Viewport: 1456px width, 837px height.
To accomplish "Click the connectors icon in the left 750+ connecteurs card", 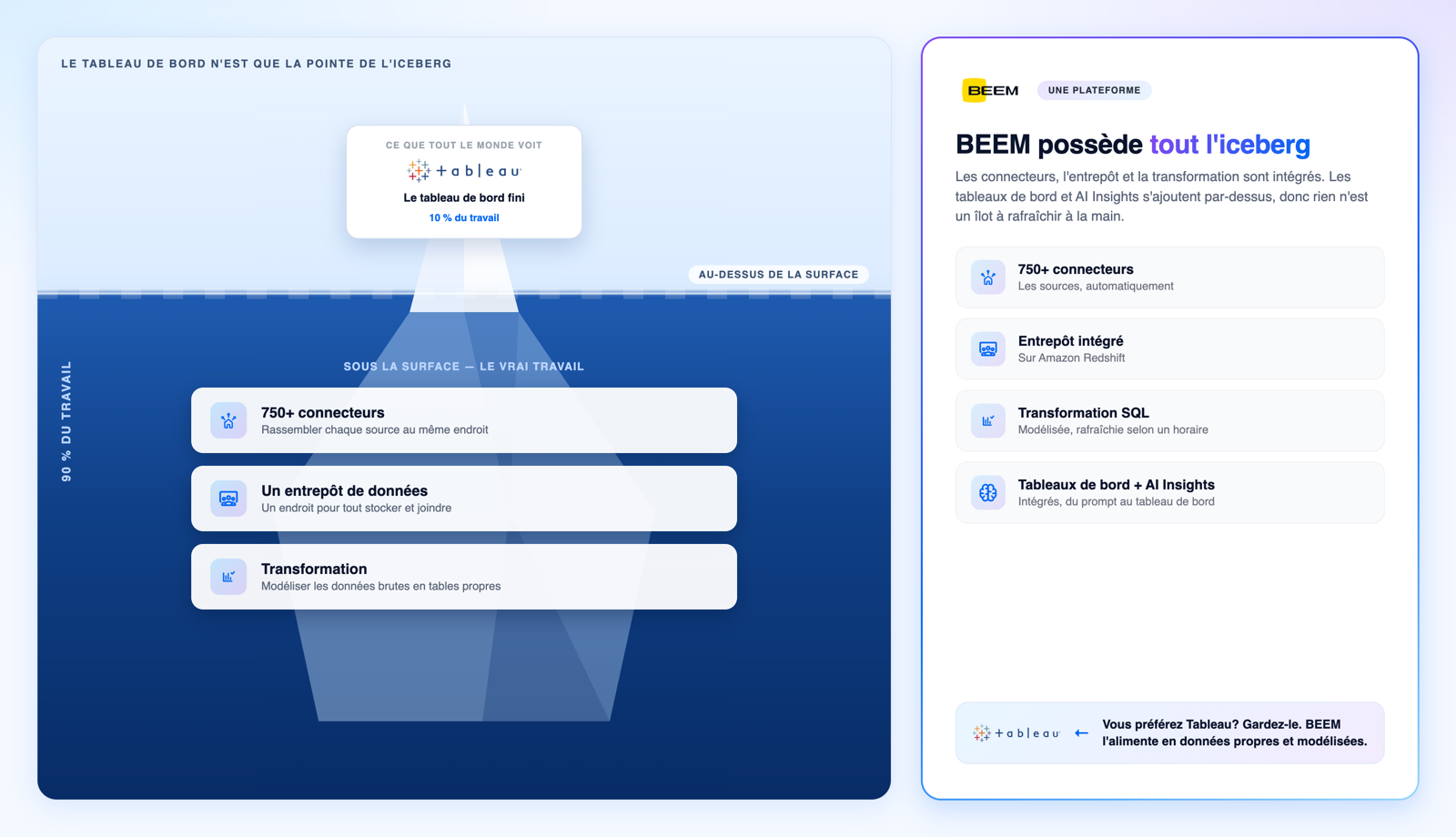I will coord(228,420).
